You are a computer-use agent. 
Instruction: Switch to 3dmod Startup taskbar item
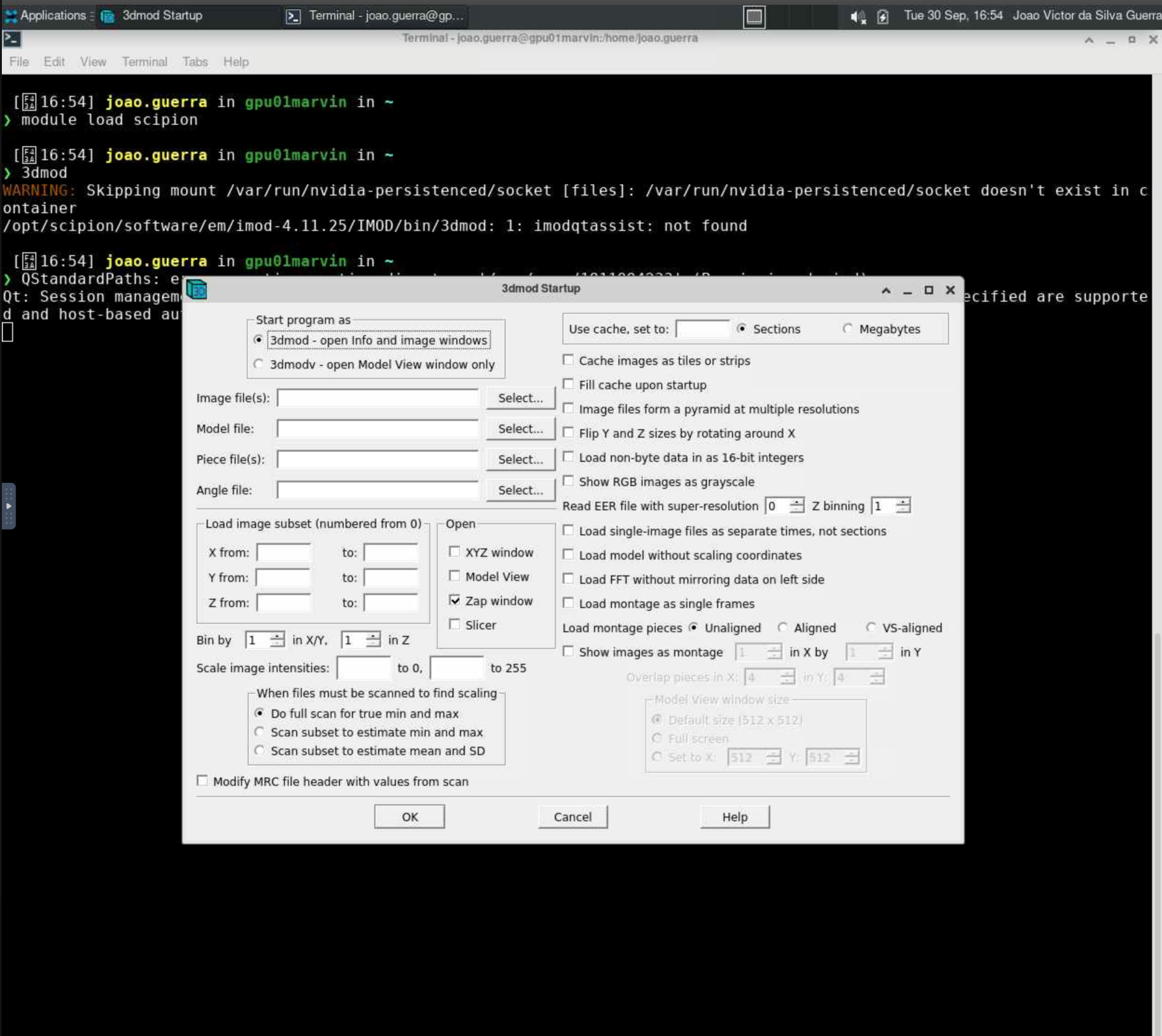pos(153,16)
